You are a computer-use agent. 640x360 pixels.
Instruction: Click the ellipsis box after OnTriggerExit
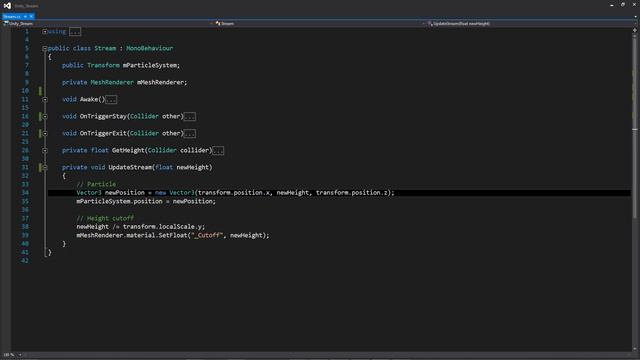coord(190,133)
